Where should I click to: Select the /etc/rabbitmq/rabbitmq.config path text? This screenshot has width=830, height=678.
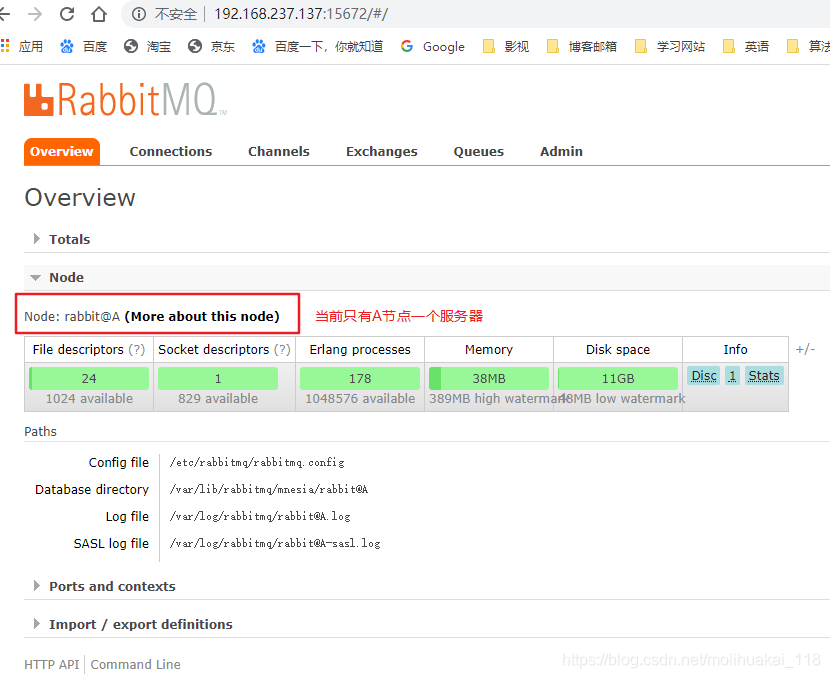click(x=257, y=463)
